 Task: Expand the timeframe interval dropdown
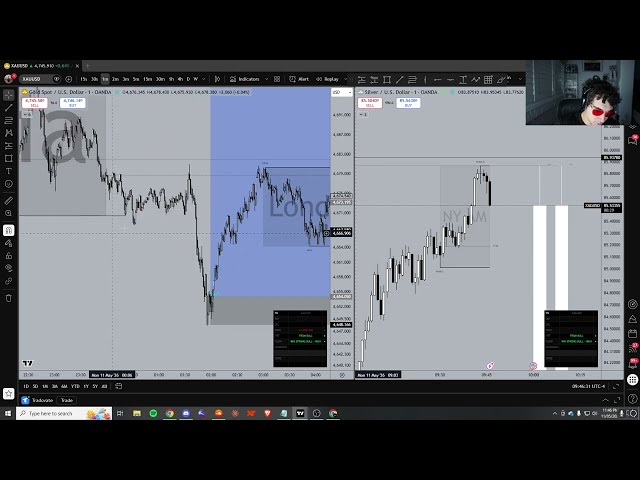(x=204, y=79)
